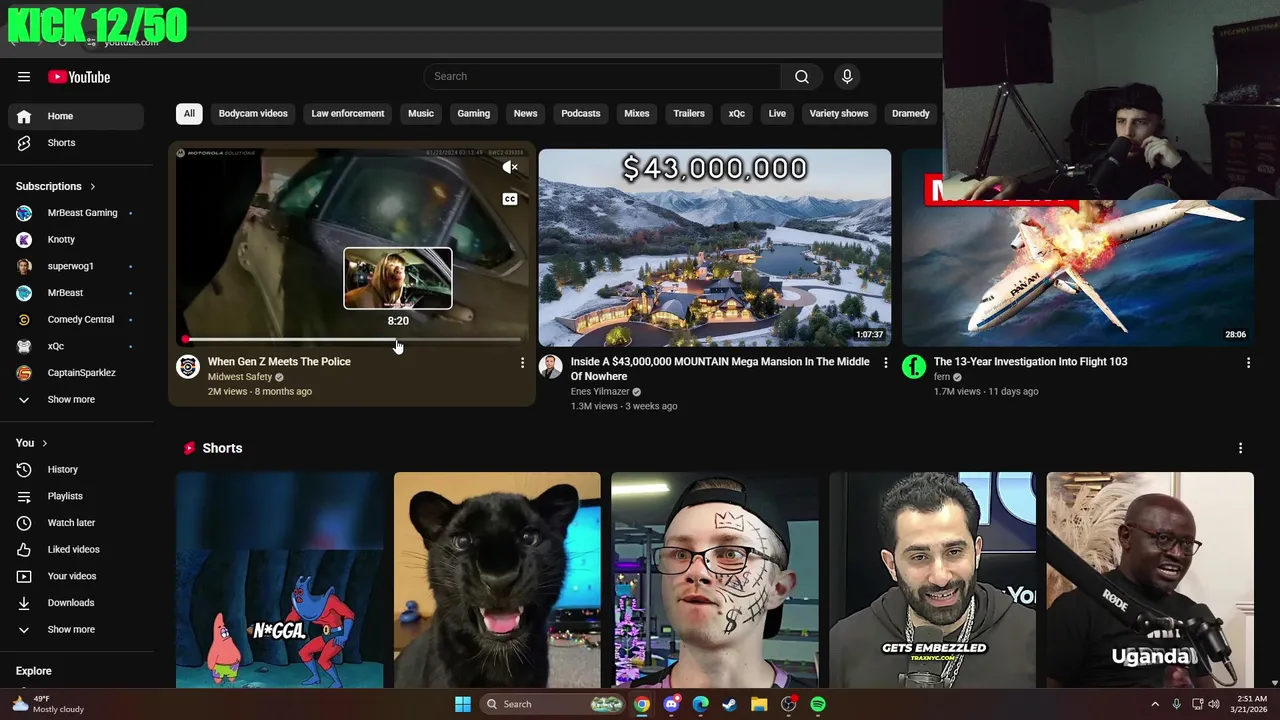The width and height of the screenshot is (1280, 720).
Task: Select the Trailers filter chip
Action: (689, 114)
